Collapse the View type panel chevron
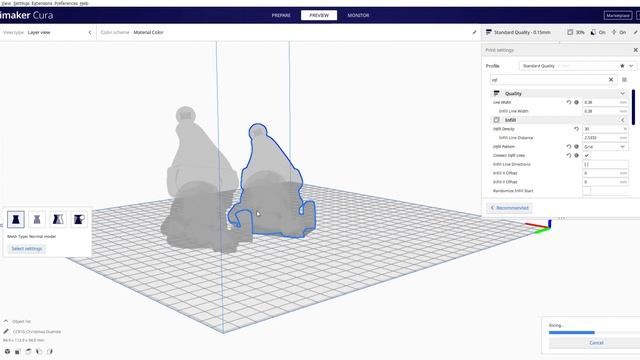Viewport: 640px width, 360px height. (90, 32)
